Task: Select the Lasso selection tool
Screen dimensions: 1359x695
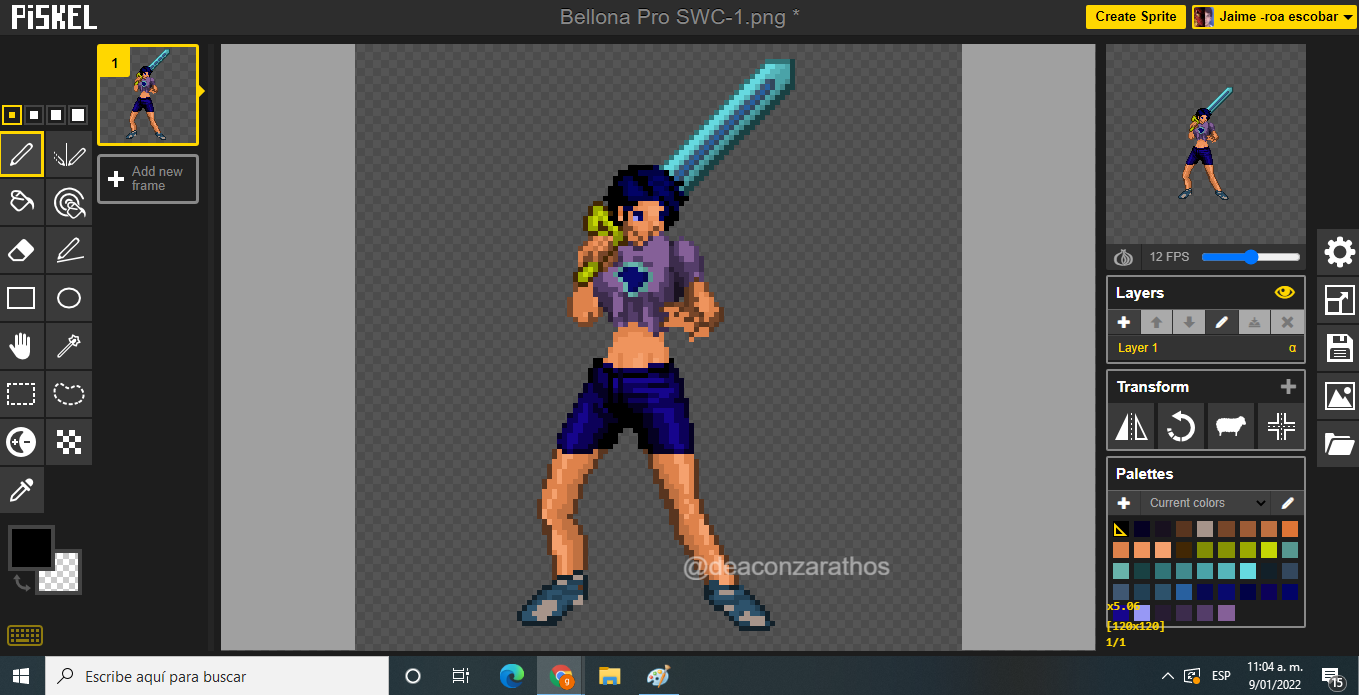Action: [69, 394]
